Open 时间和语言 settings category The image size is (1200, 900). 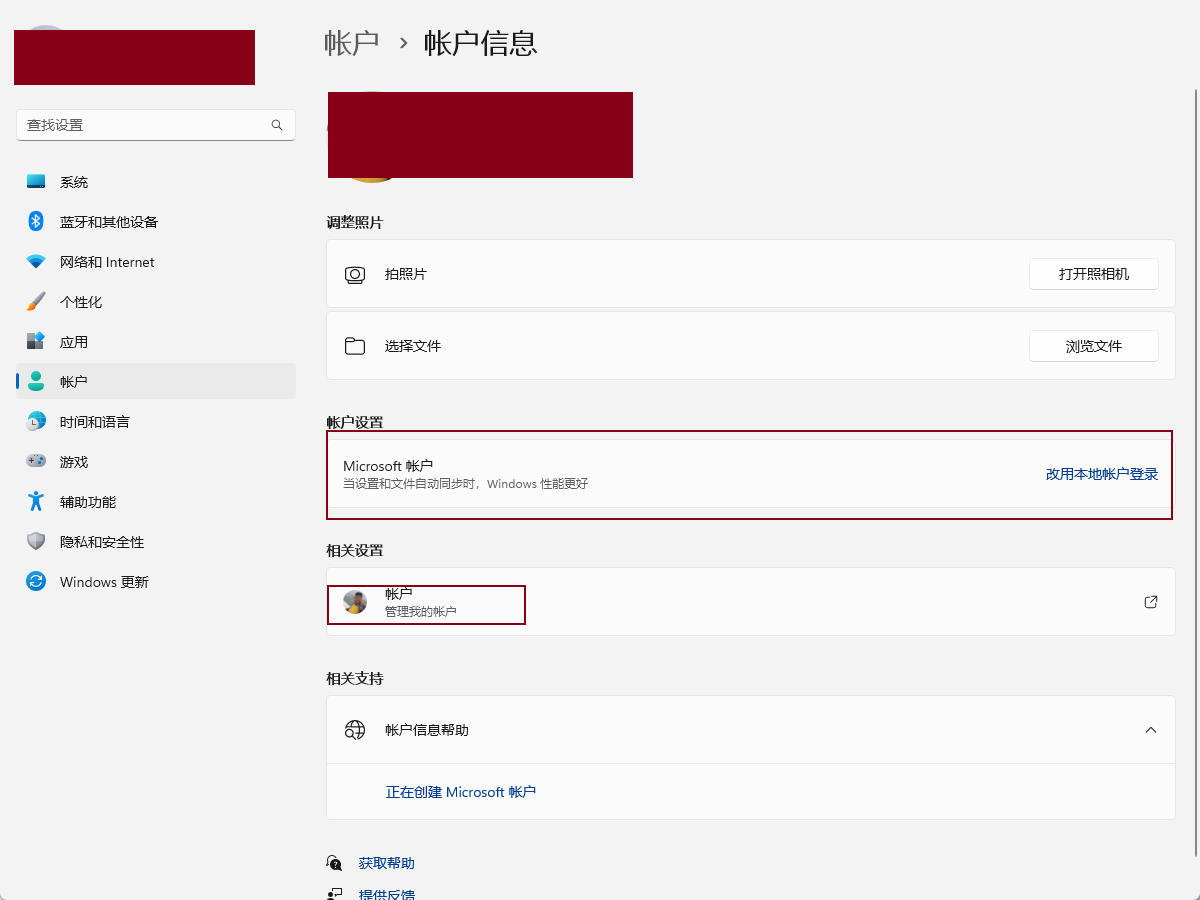point(94,422)
